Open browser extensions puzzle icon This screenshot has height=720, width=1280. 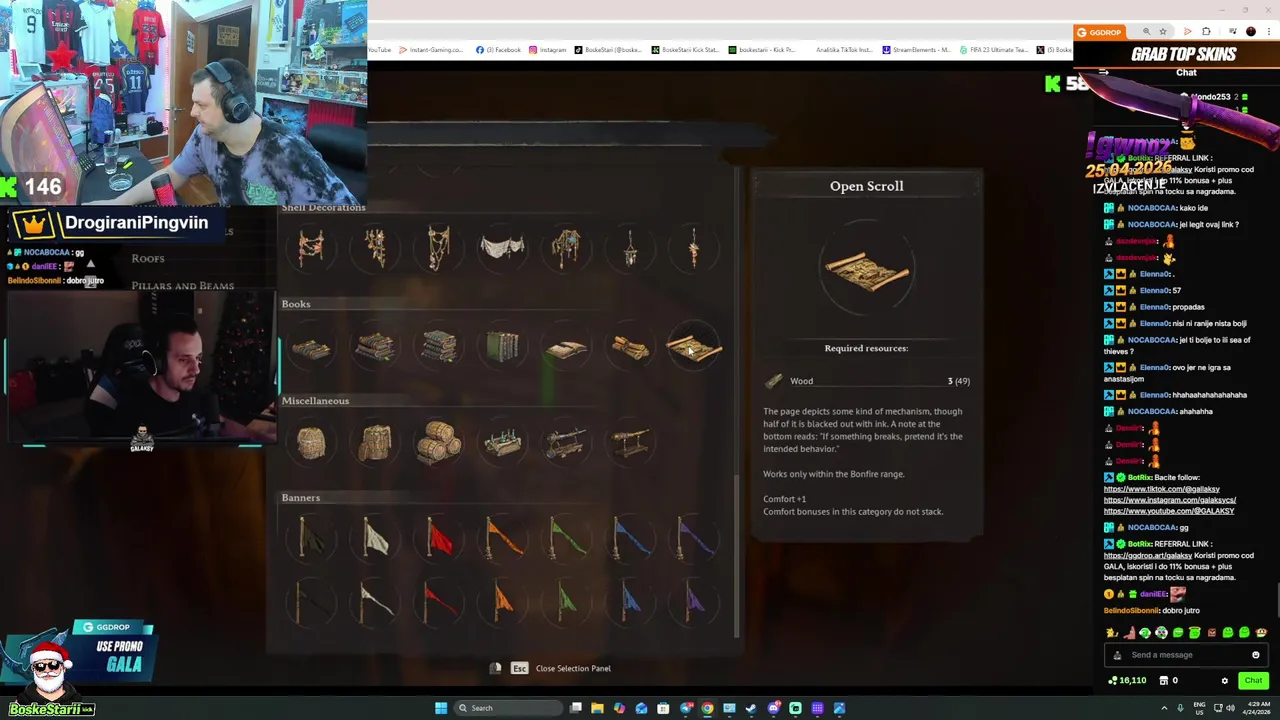tap(1206, 32)
